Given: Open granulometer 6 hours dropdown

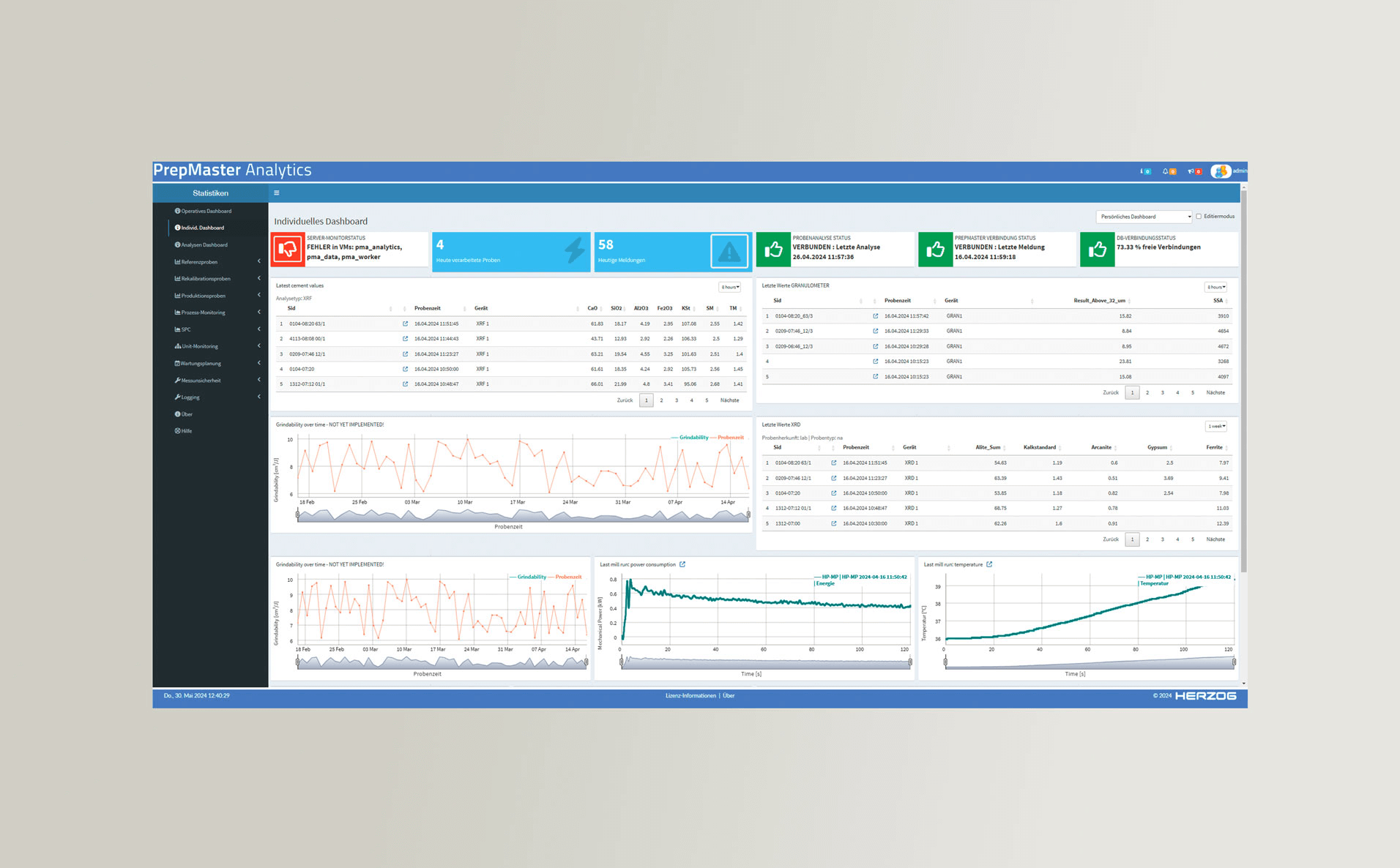Looking at the screenshot, I should pos(1215,287).
